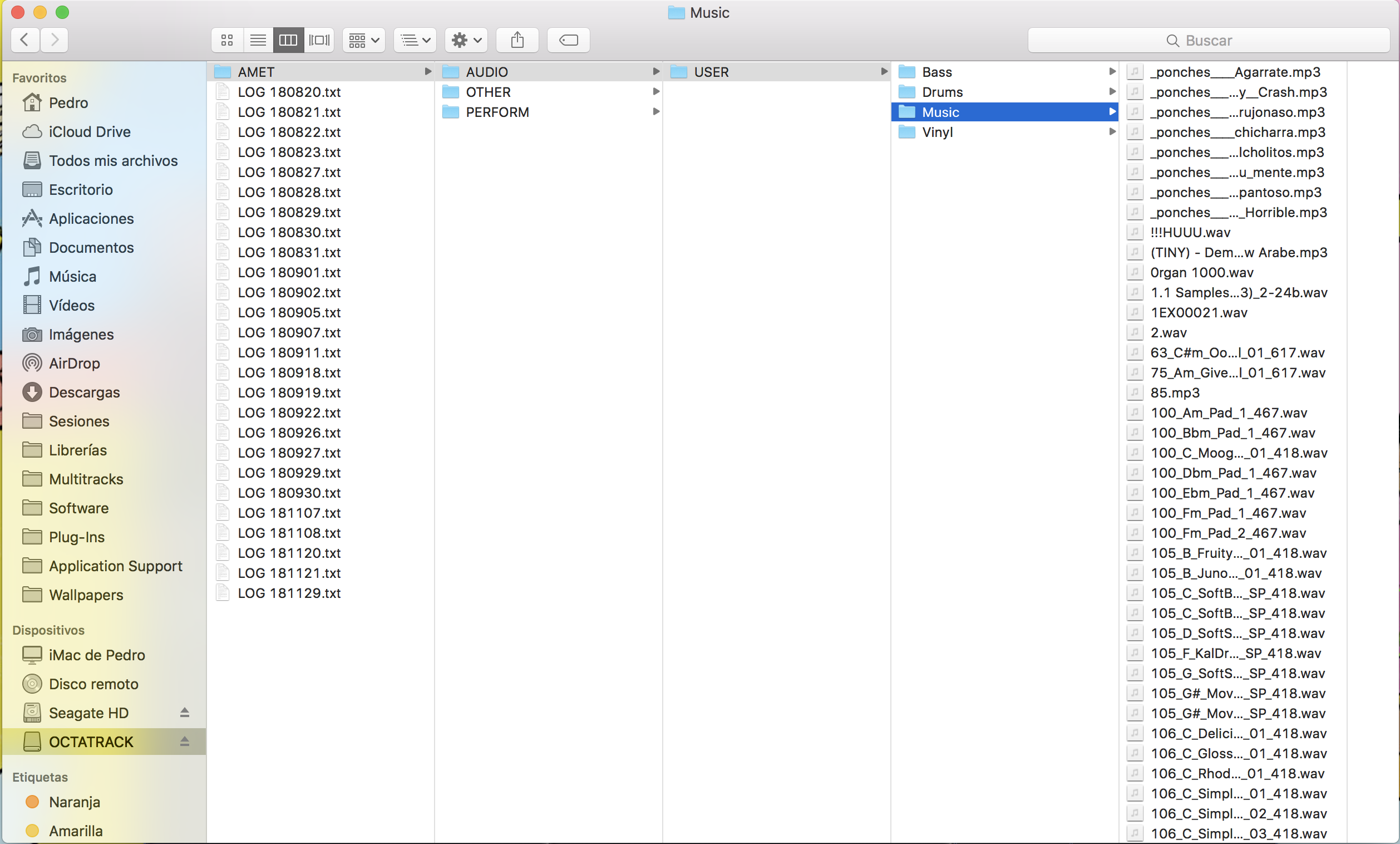The width and height of the screenshot is (1400, 844).
Task: Select the Naranja orange tag
Action: tap(74, 801)
